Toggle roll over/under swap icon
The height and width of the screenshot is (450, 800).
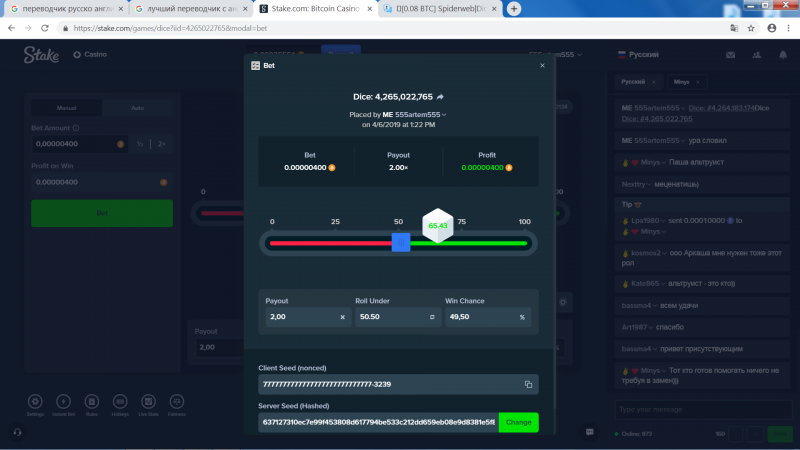click(x=432, y=317)
